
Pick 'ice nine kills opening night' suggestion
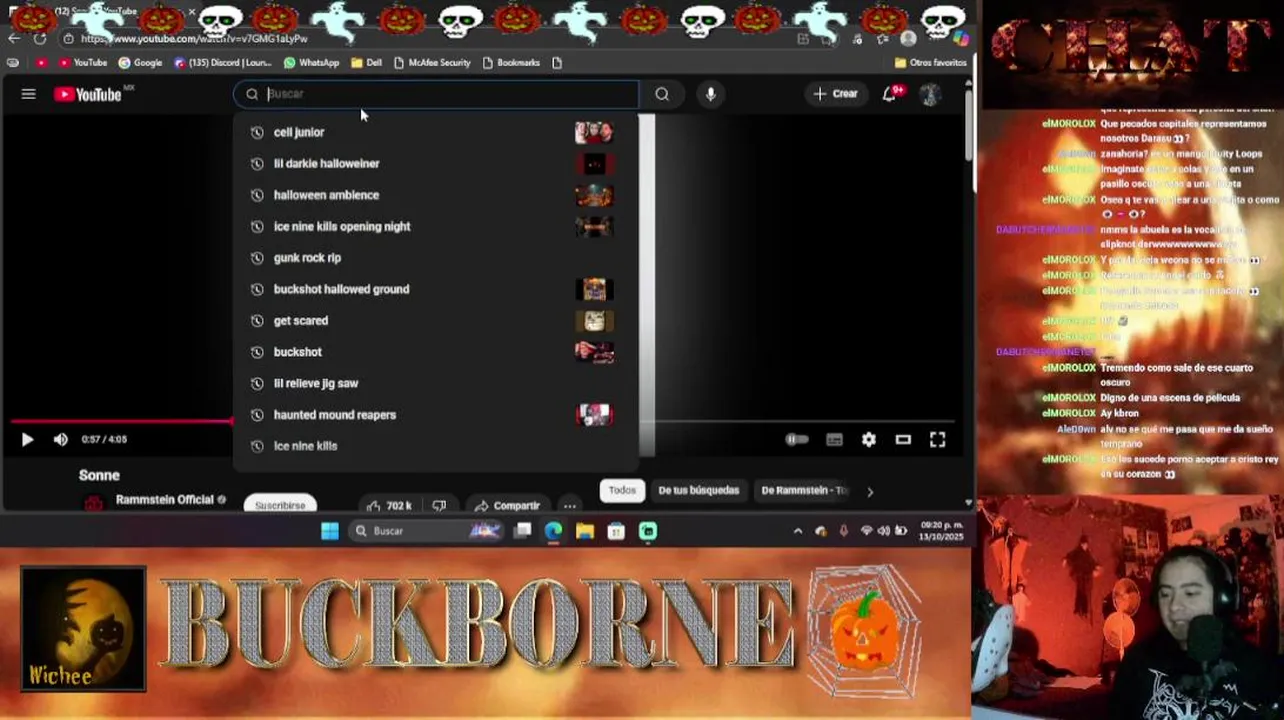pos(436,226)
